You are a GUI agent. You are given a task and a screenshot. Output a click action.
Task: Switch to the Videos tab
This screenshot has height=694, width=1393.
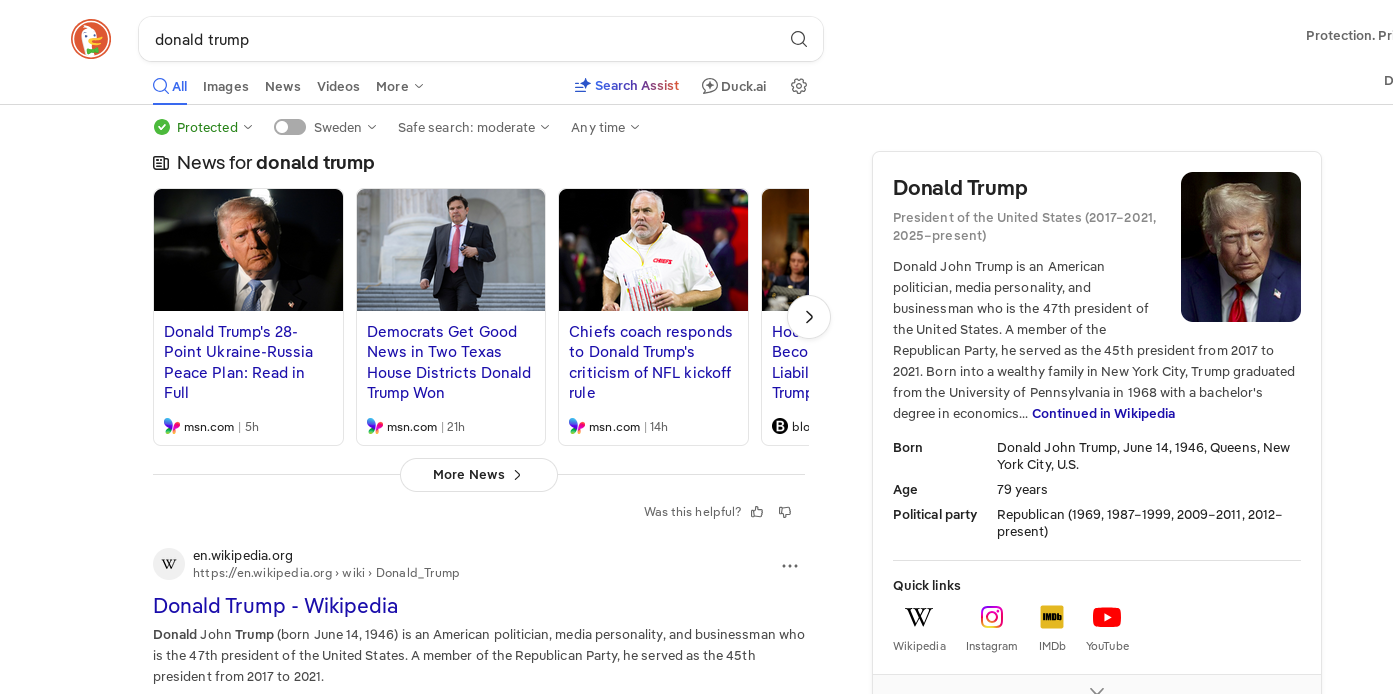click(x=338, y=86)
